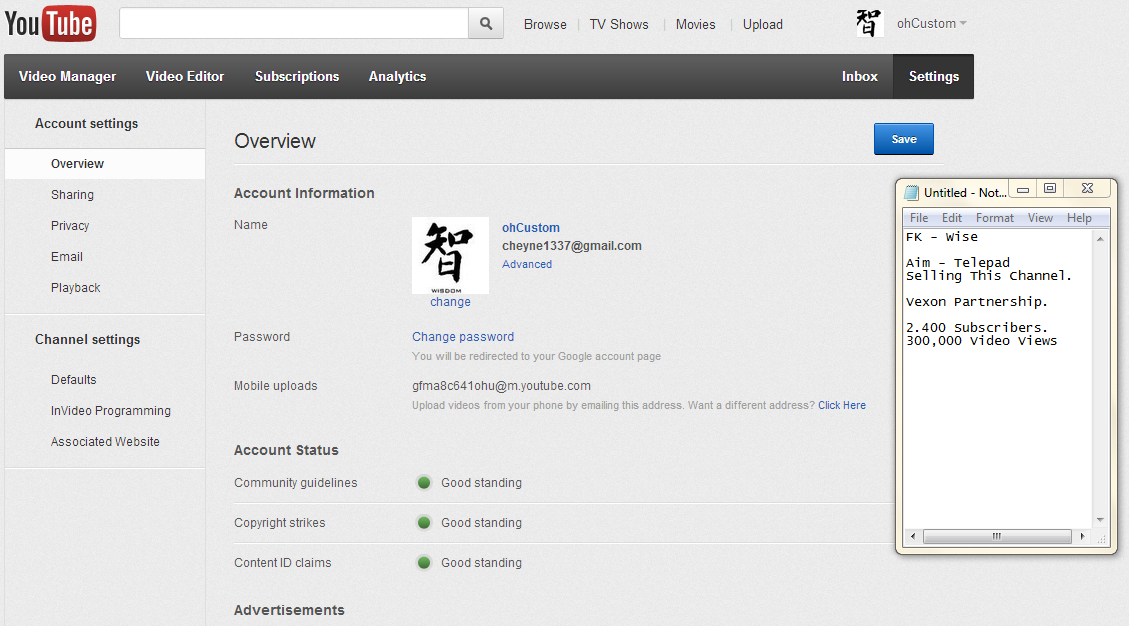Open the Notepad View menu
This screenshot has height=626, width=1129.
click(x=1040, y=218)
